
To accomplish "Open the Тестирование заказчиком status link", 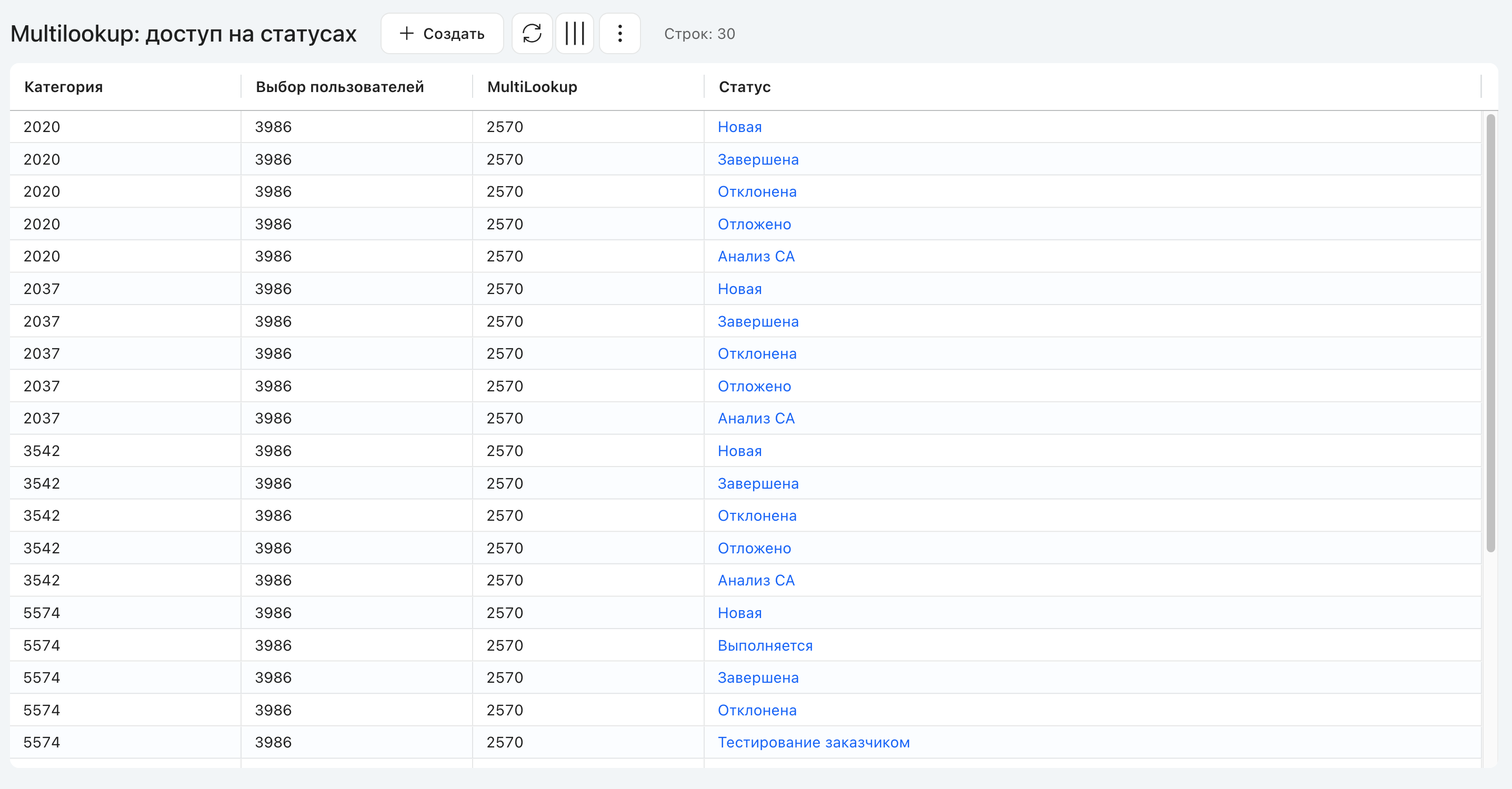I will tap(814, 742).
